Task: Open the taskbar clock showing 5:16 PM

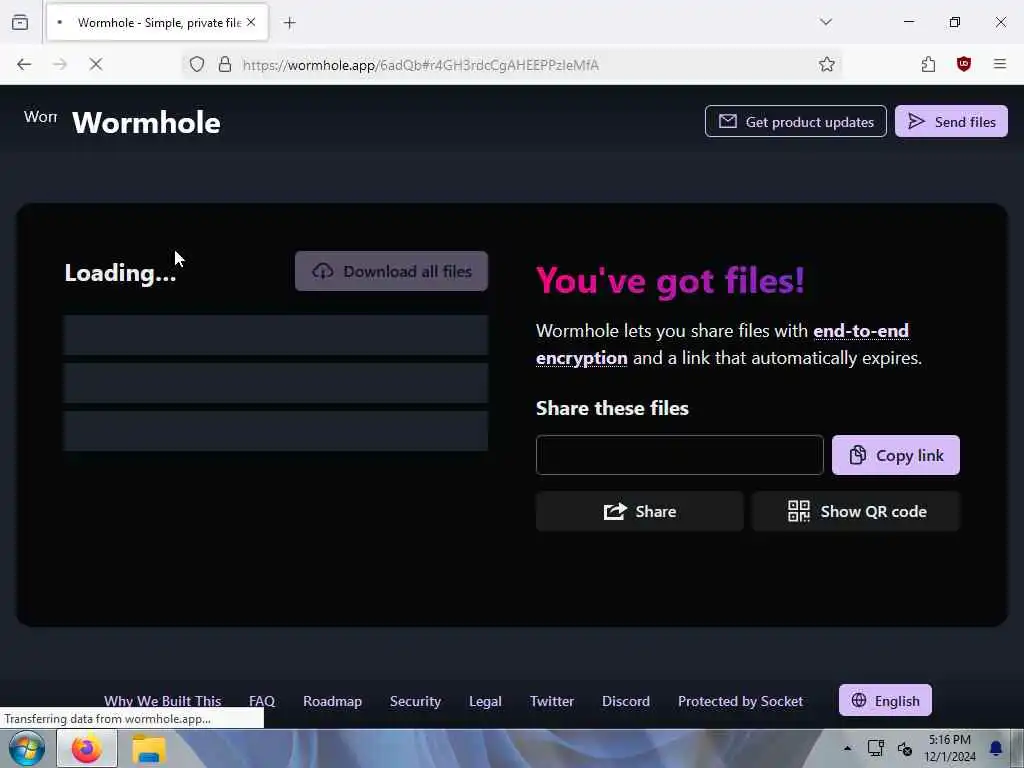Action: (950, 748)
